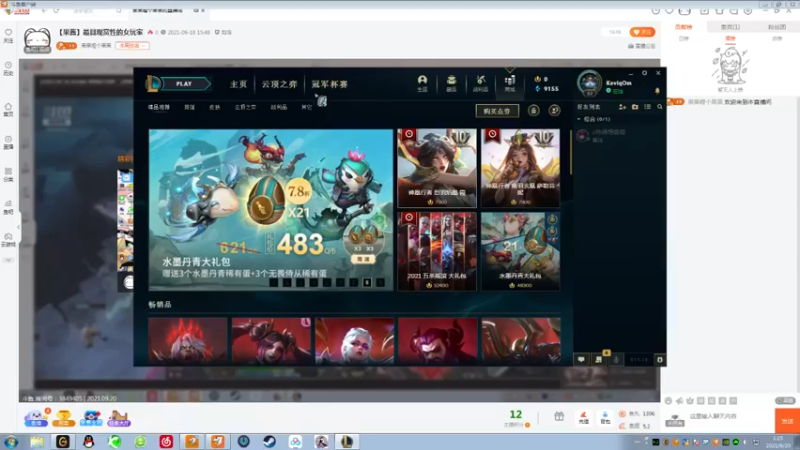The height and width of the screenshot is (450, 800).
Task: Click the orange 发送 send button
Action: tap(787, 421)
